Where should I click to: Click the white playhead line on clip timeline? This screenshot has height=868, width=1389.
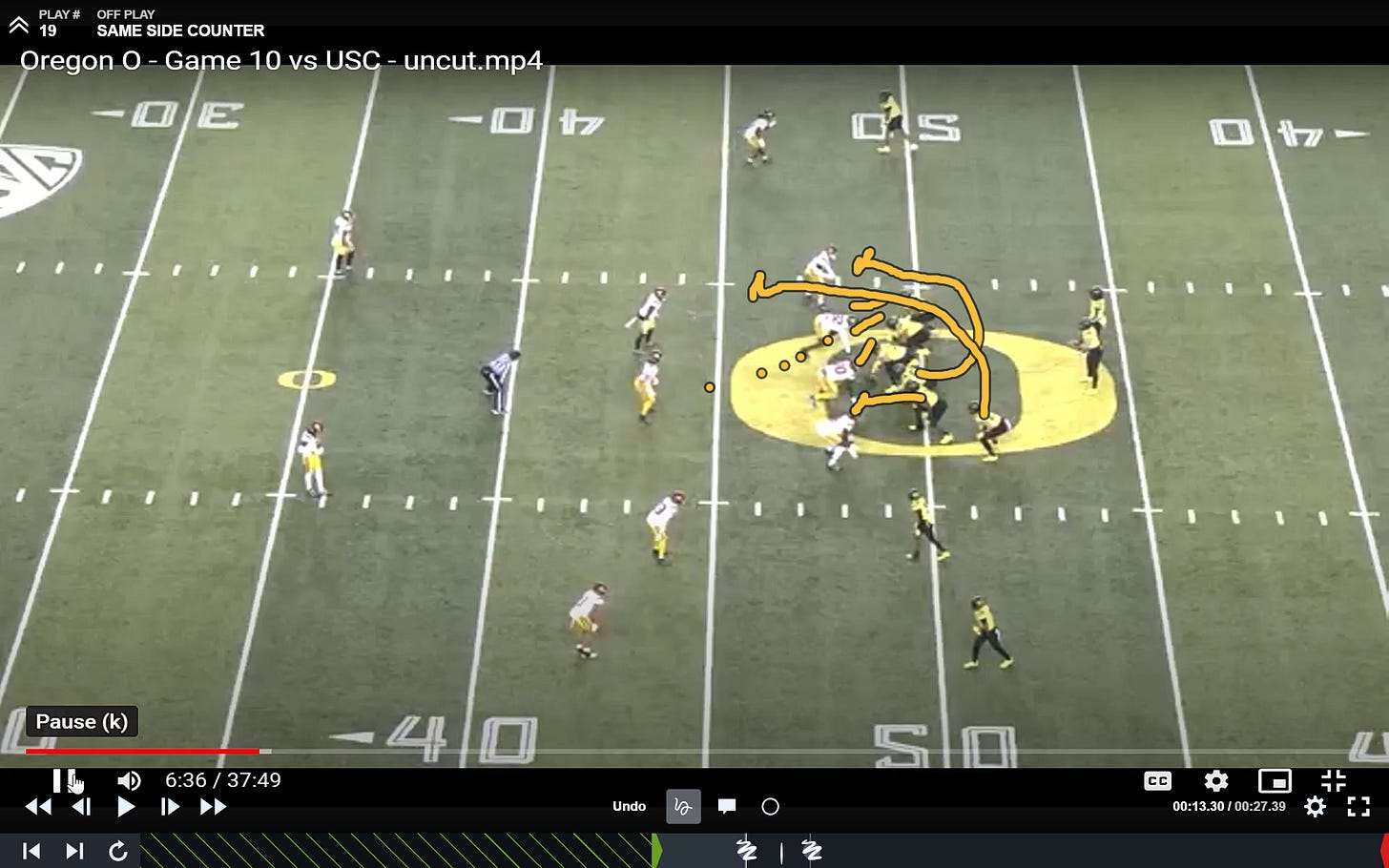tap(781, 852)
